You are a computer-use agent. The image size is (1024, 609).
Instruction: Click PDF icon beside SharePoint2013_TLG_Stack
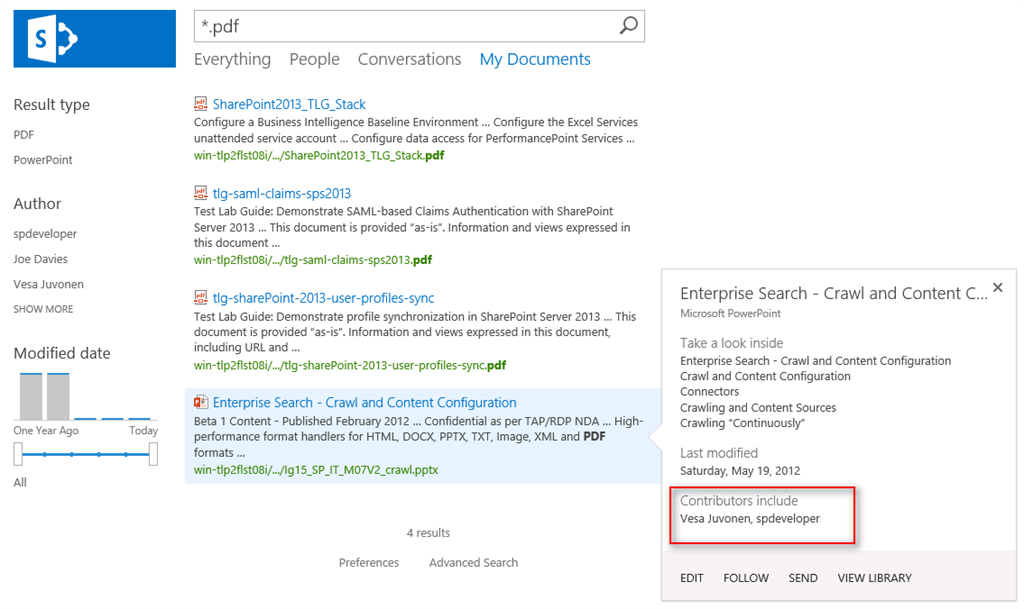[201, 104]
